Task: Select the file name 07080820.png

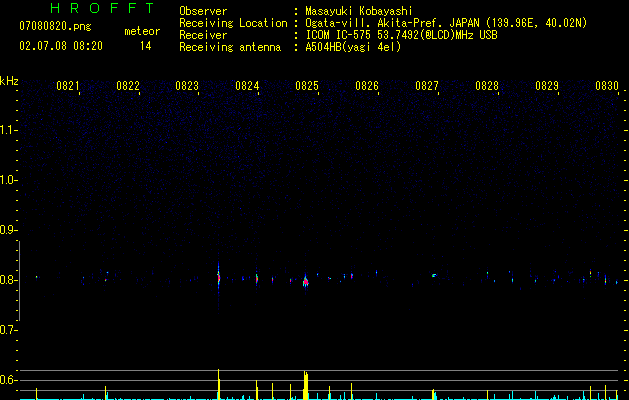Action: pos(55,27)
